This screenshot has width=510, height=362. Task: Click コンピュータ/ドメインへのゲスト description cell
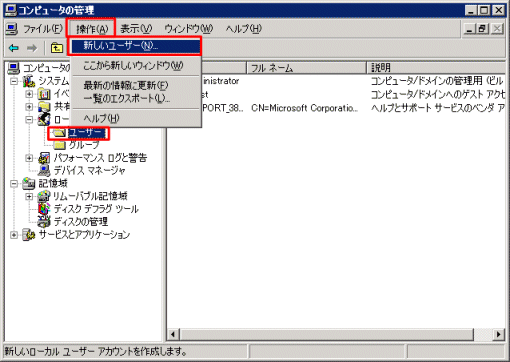coord(437,95)
